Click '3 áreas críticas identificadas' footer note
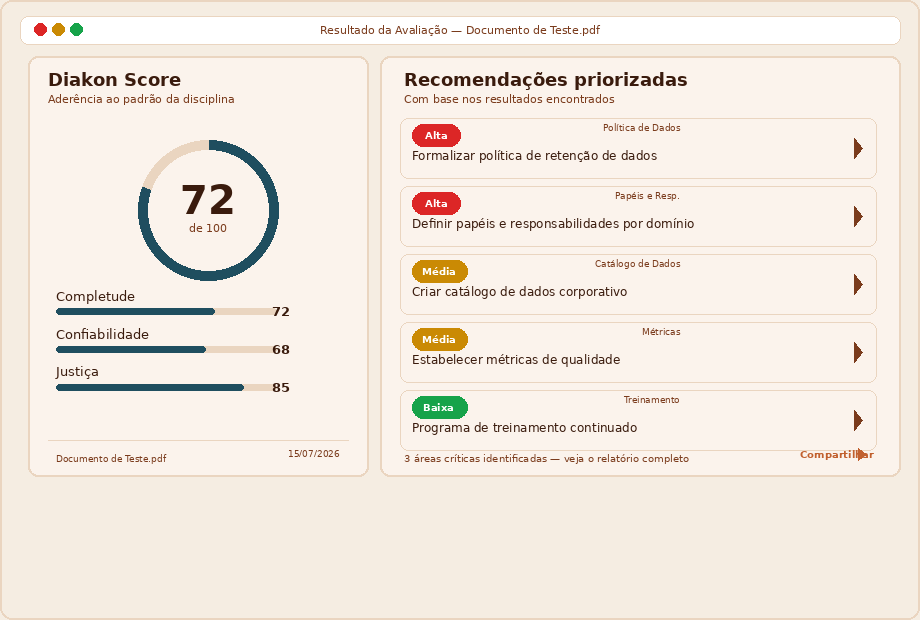 tap(475, 459)
